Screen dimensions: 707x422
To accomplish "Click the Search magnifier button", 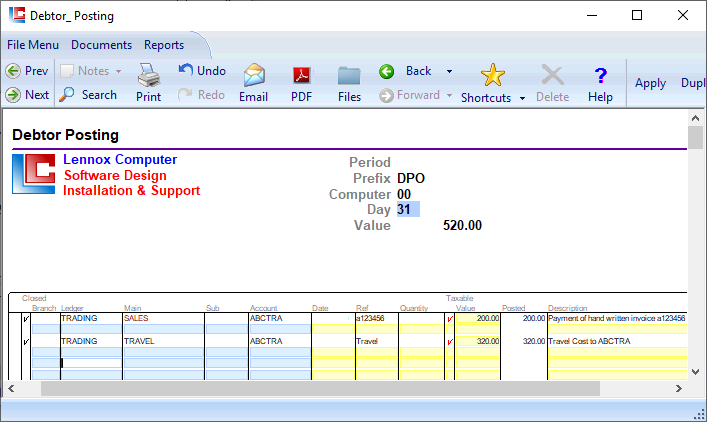I will pyautogui.click(x=88, y=95).
